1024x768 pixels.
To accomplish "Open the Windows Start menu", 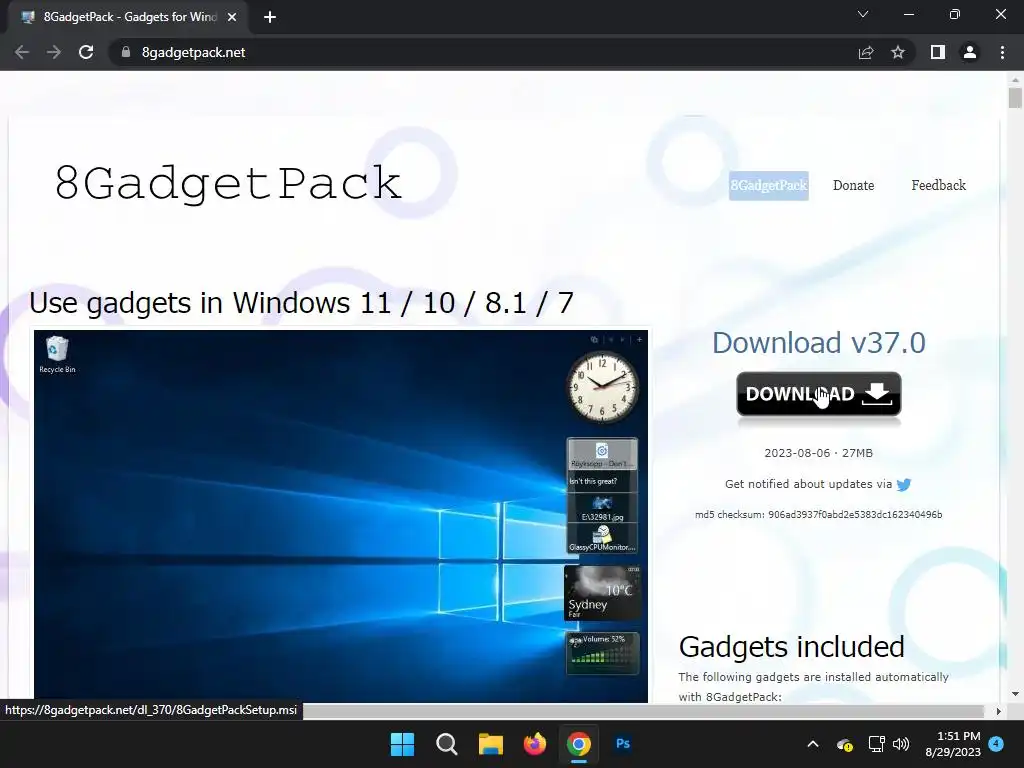I will (x=402, y=744).
